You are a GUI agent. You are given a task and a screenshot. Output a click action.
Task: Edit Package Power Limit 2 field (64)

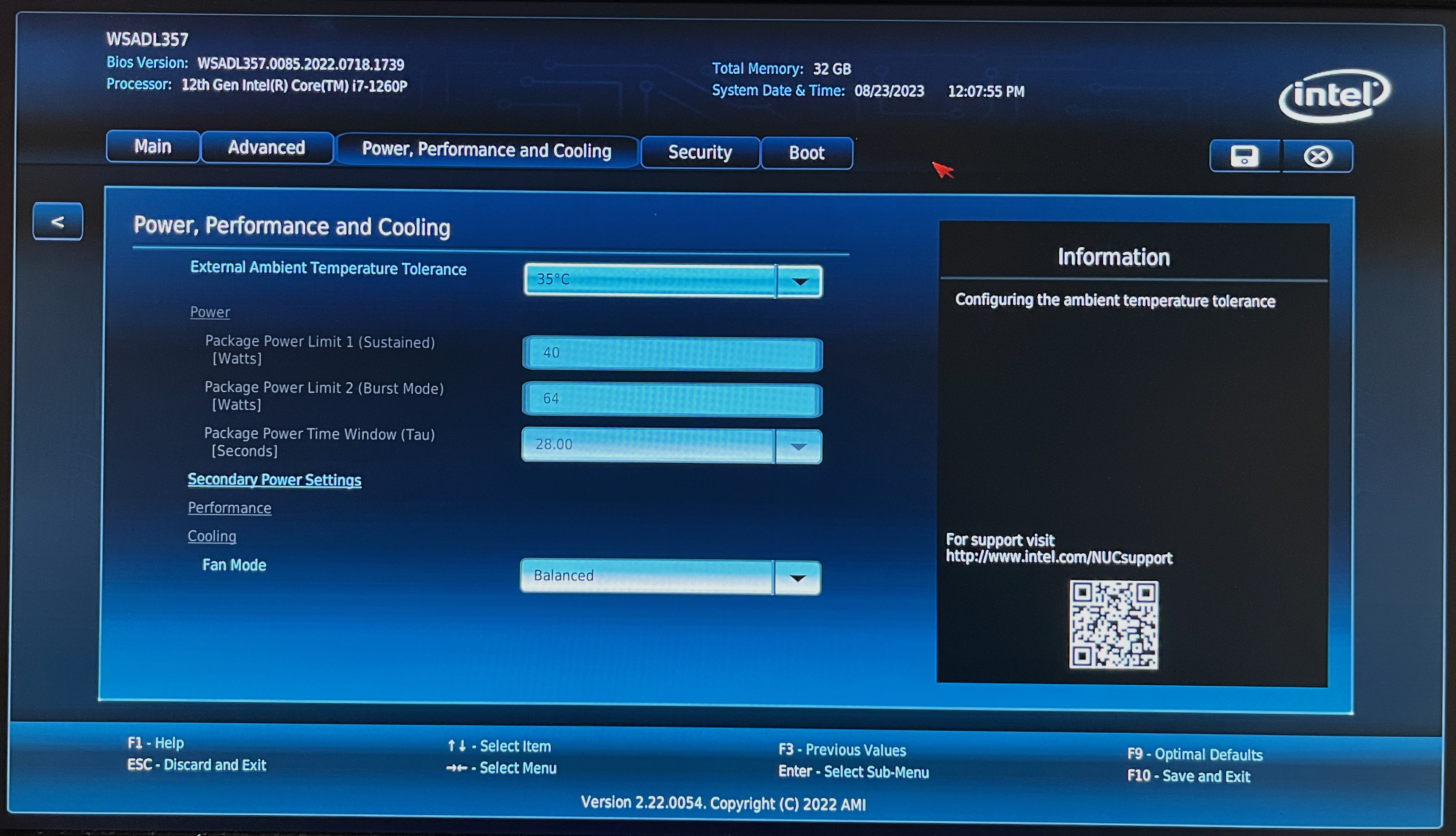[x=672, y=400]
